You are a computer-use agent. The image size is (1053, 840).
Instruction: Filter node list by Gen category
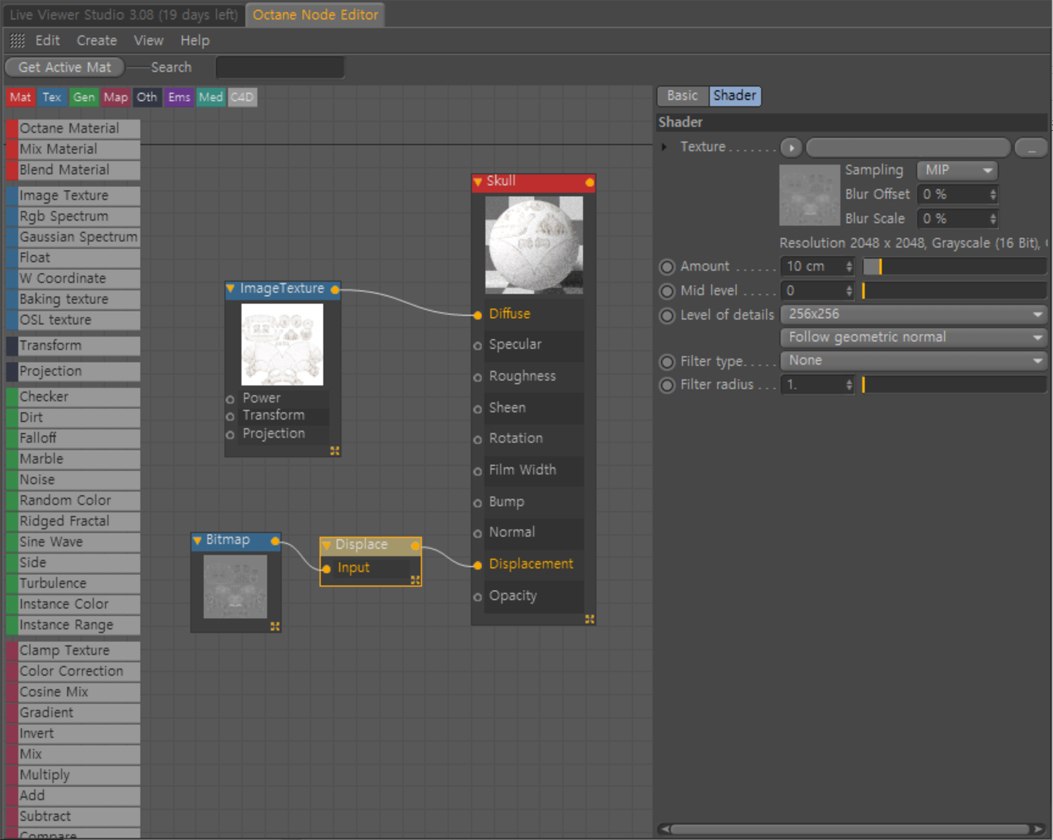point(84,97)
